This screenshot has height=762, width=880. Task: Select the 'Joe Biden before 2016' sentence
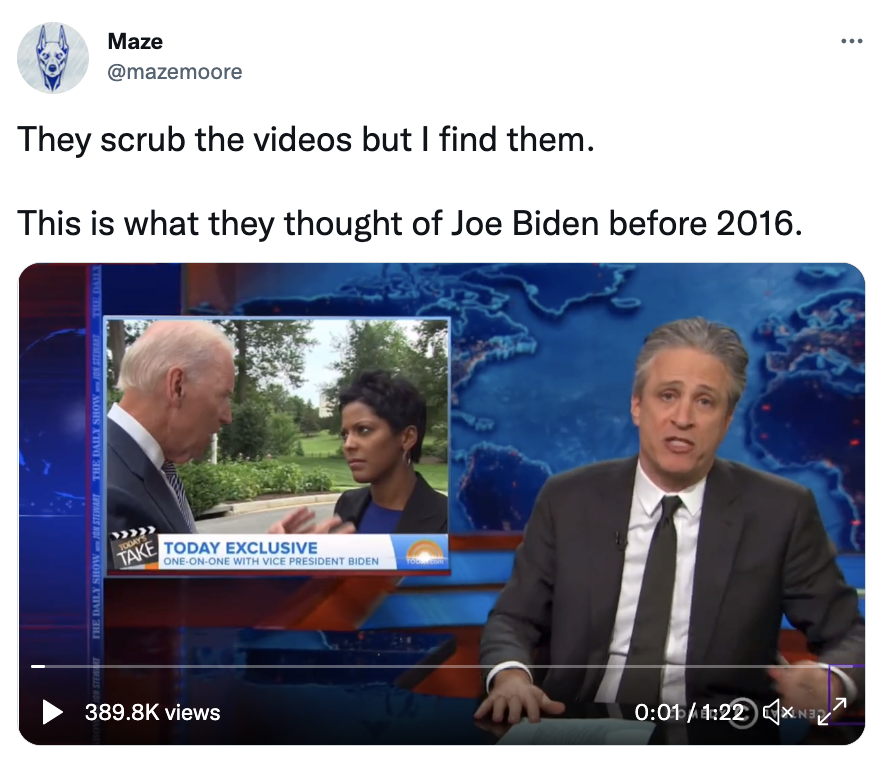pos(410,223)
